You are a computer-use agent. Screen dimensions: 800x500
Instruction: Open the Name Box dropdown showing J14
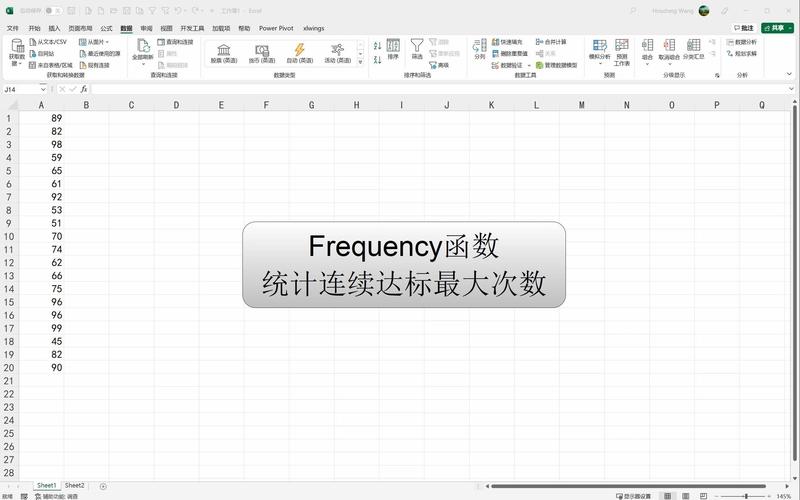[x=43, y=89]
